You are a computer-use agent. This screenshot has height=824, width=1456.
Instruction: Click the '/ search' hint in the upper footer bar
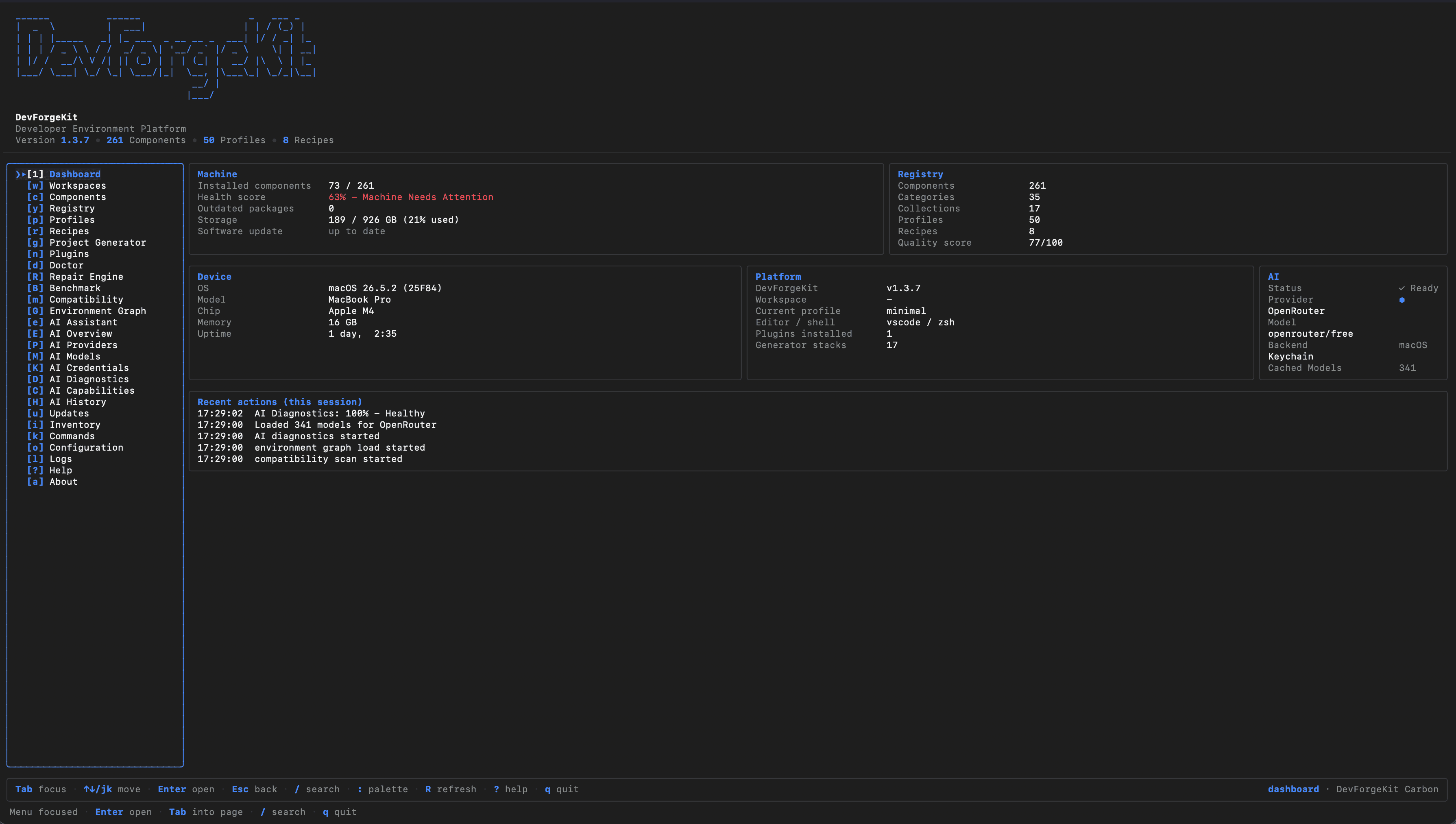point(317,789)
